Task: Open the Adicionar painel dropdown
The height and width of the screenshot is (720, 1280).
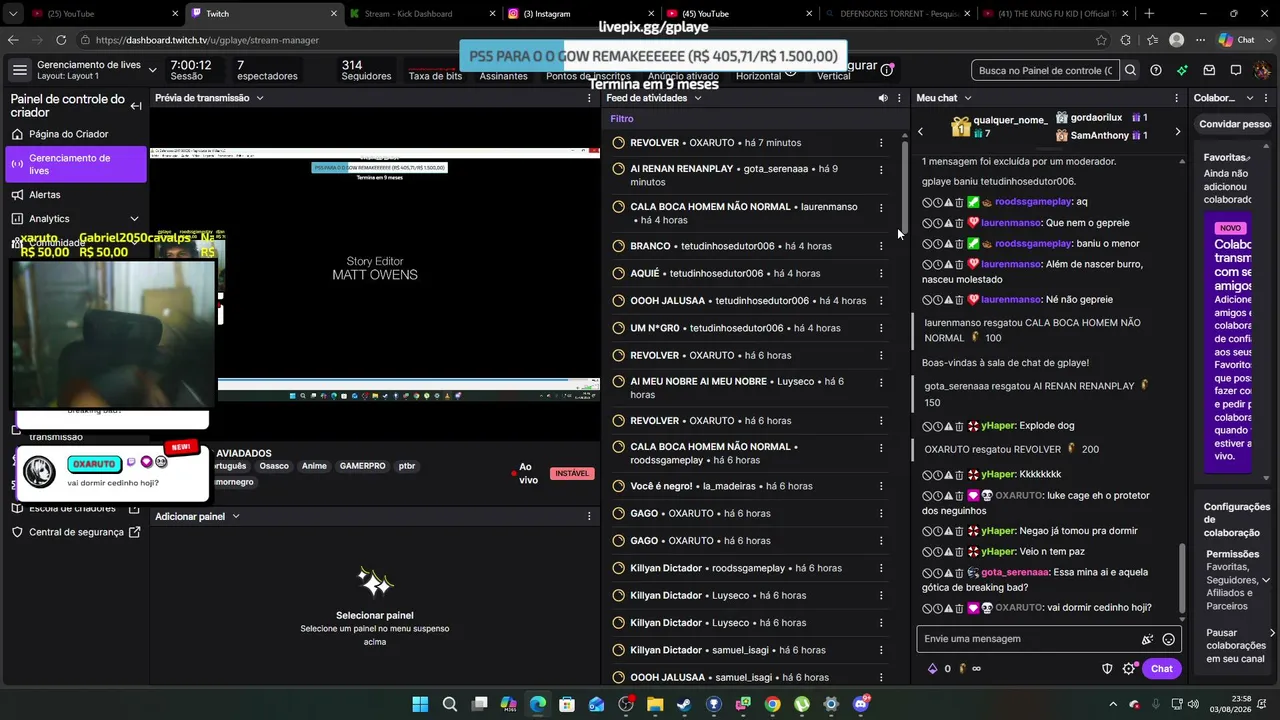Action: (x=236, y=516)
